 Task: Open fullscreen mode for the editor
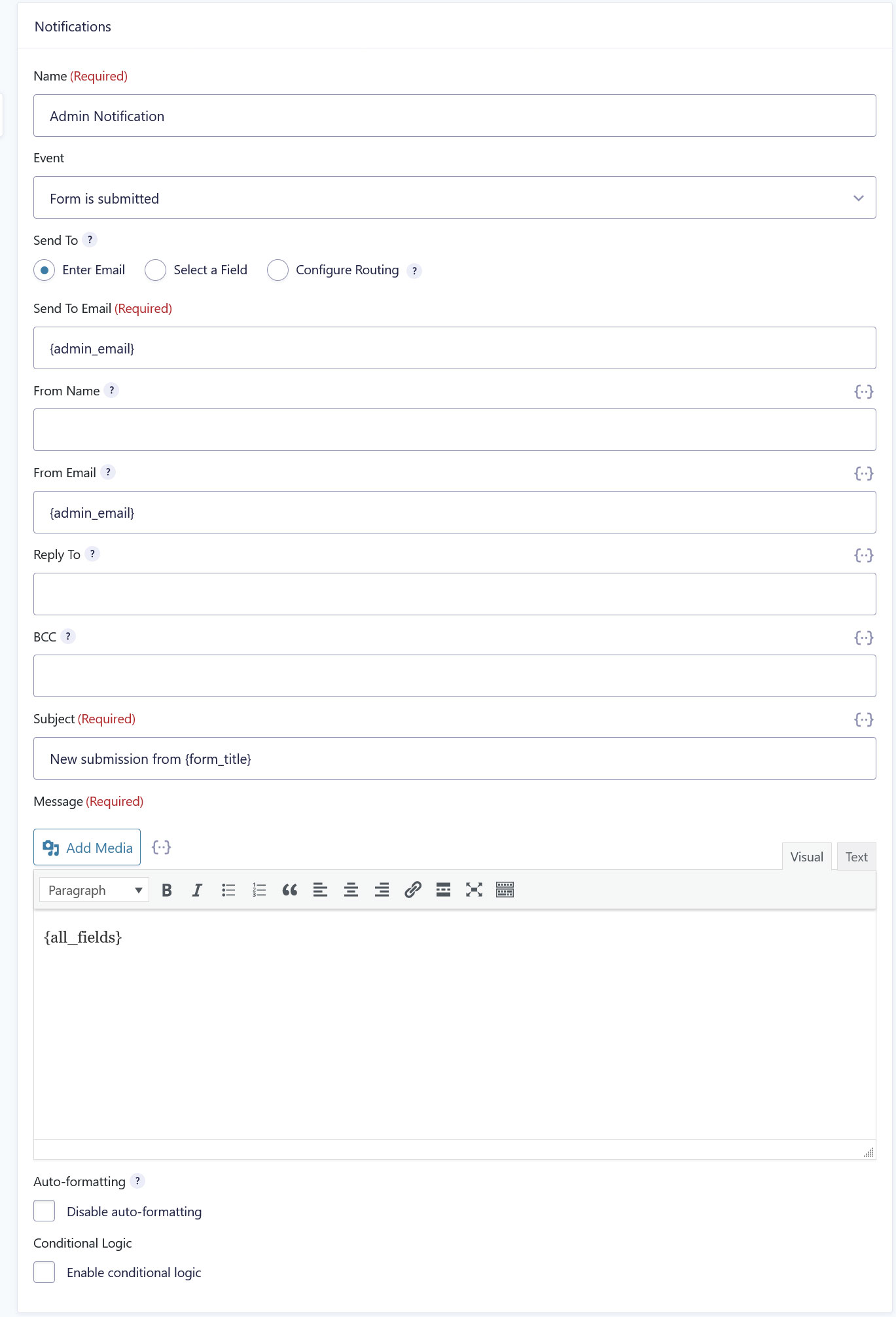click(x=474, y=890)
